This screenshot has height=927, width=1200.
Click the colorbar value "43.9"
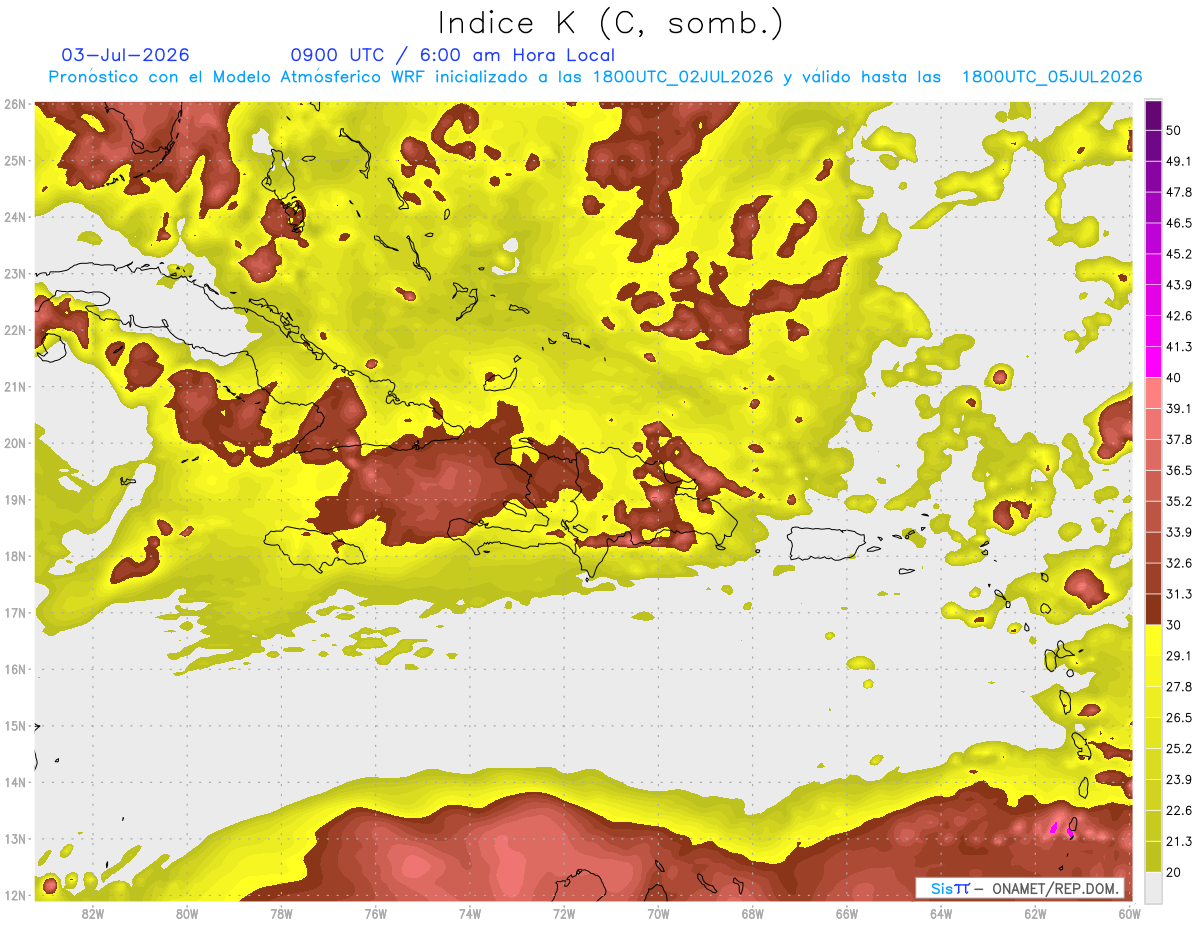[1179, 285]
